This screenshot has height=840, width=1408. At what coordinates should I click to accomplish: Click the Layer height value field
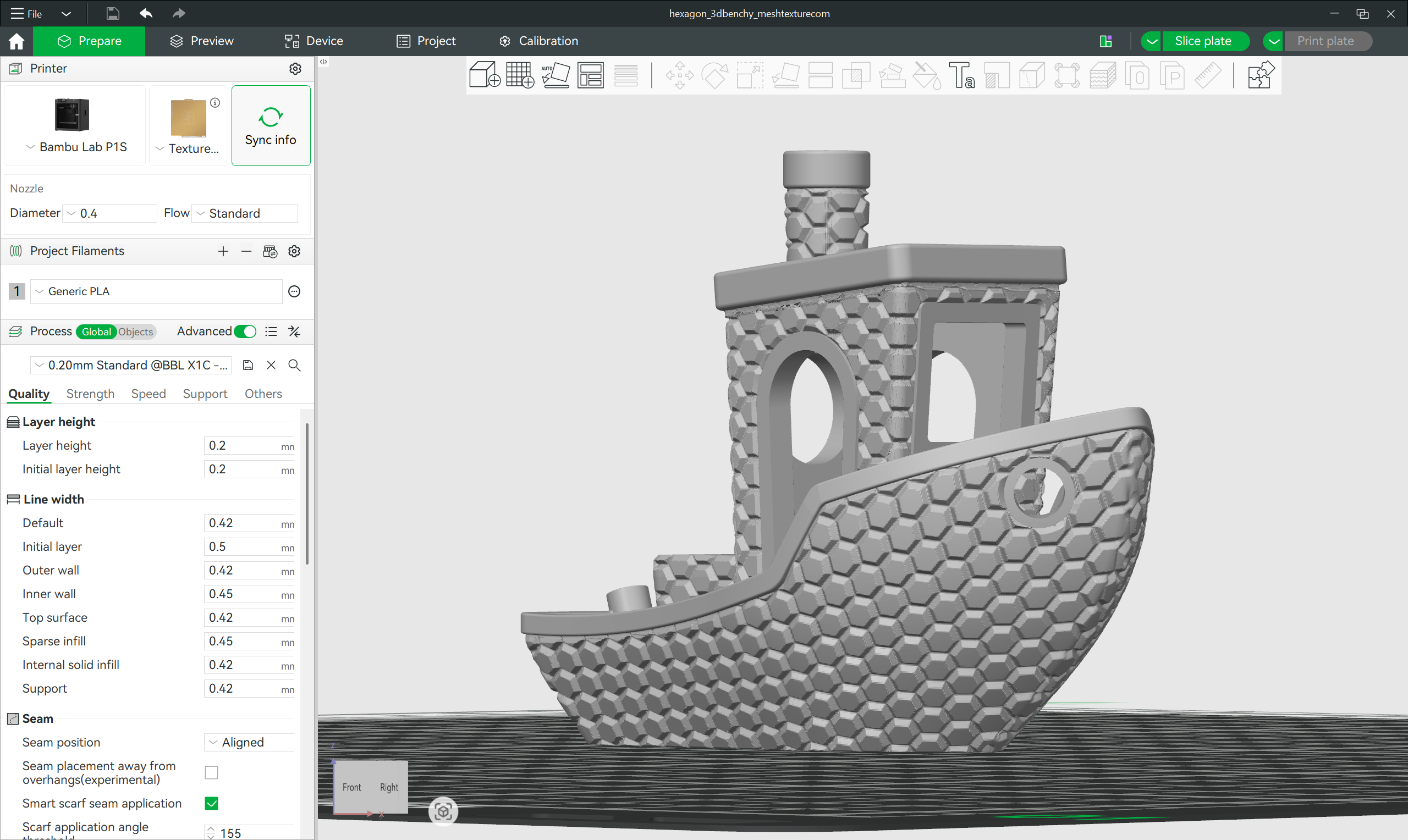tap(249, 445)
